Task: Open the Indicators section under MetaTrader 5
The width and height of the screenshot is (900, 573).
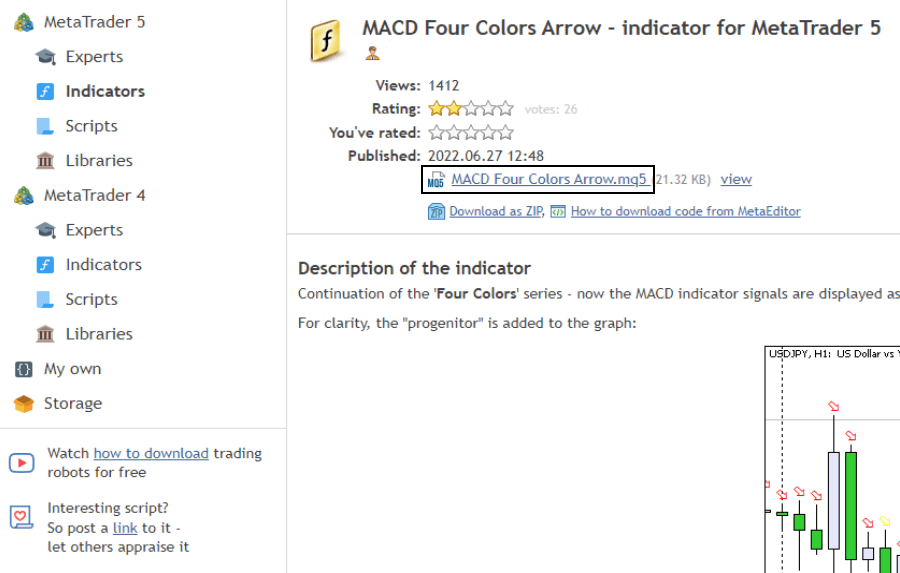Action: pos(105,91)
